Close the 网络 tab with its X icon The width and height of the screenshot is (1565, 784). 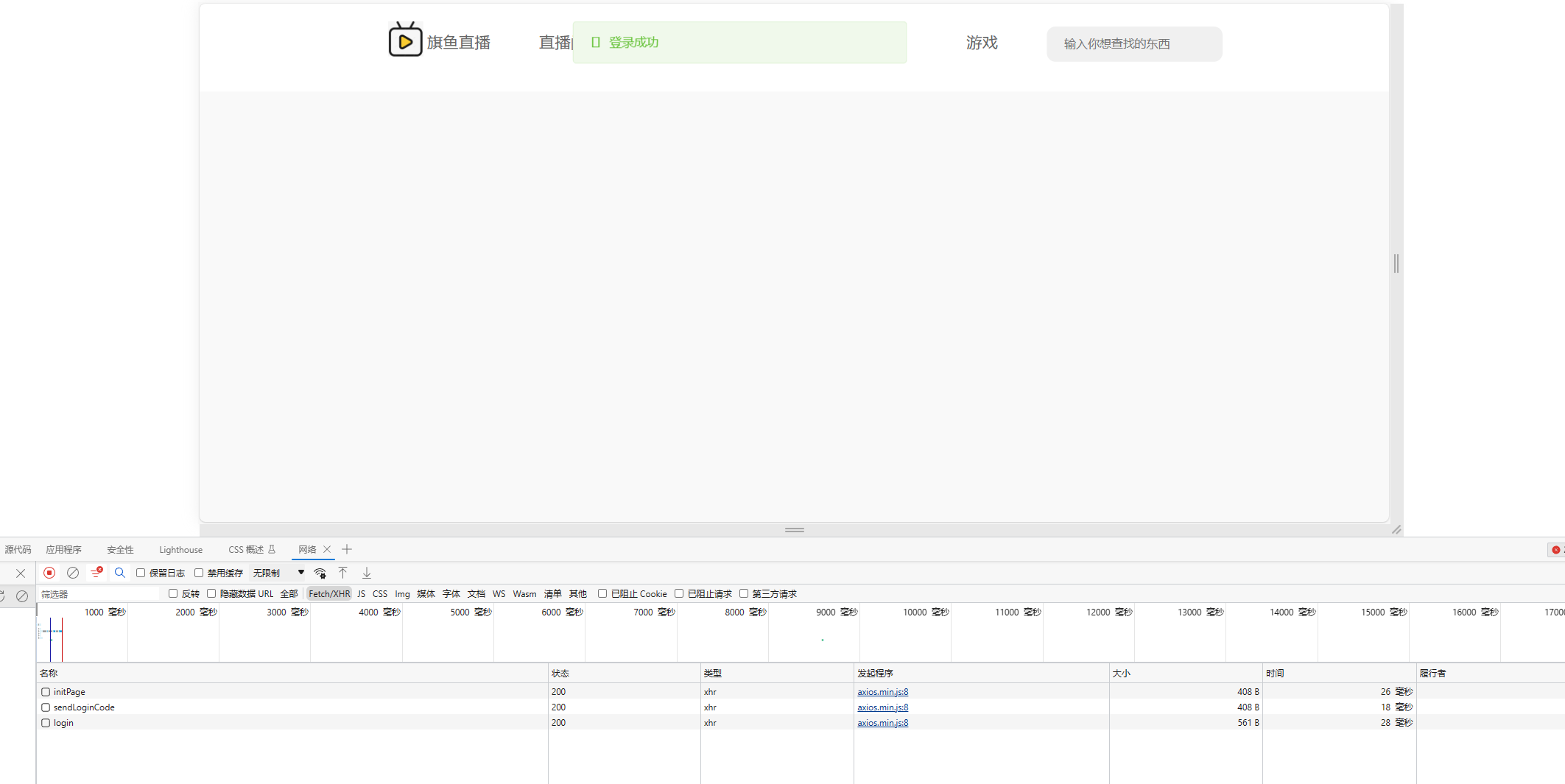[327, 549]
